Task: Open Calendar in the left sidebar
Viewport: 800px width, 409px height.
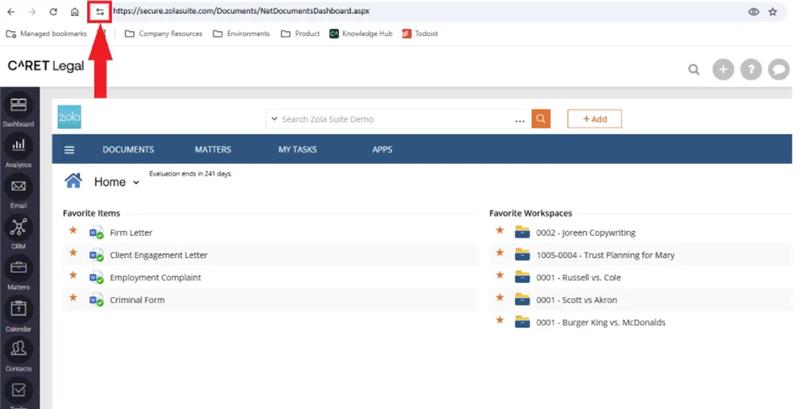Action: point(18,315)
